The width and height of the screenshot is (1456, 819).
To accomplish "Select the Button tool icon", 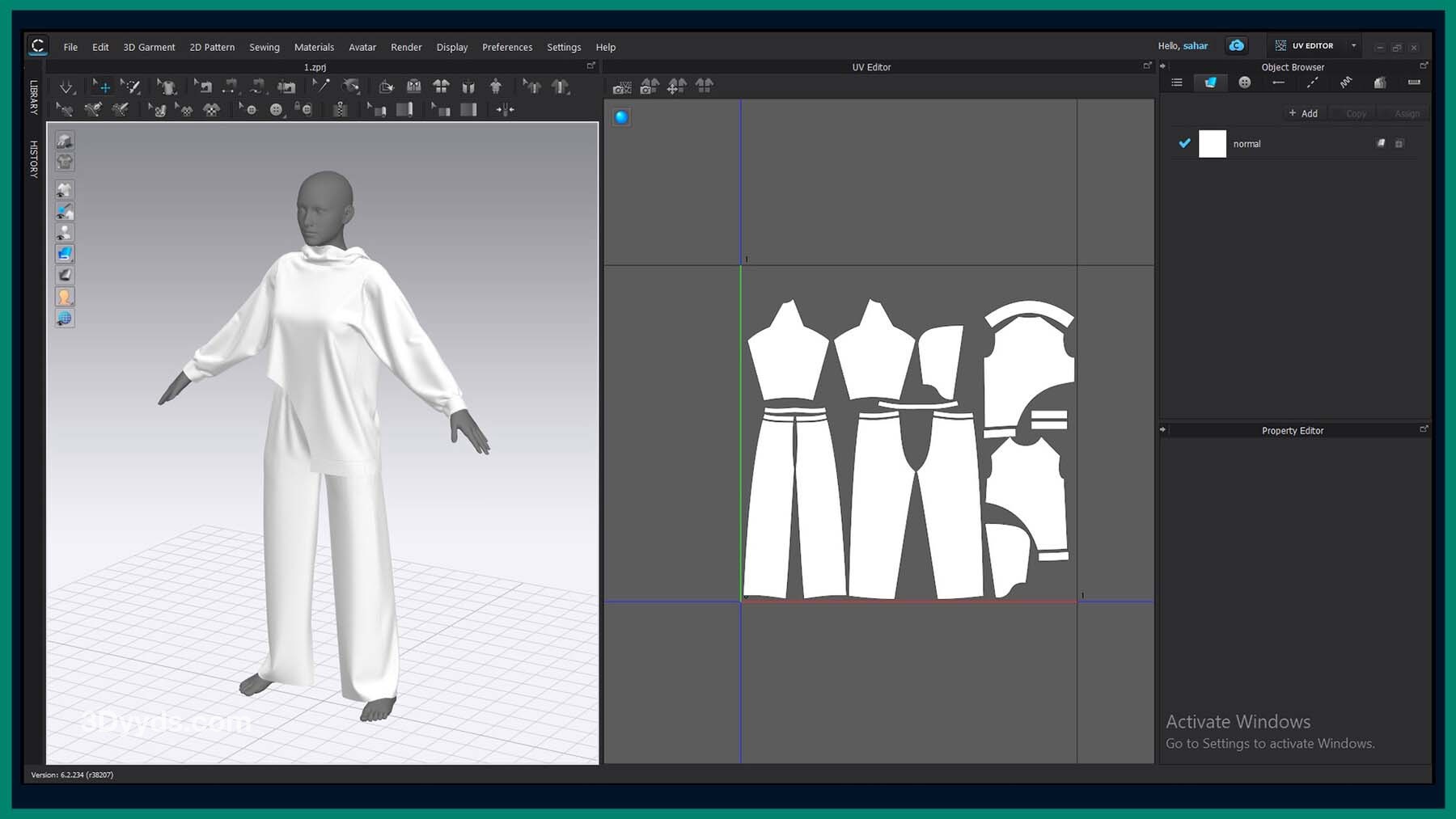I will [x=276, y=110].
